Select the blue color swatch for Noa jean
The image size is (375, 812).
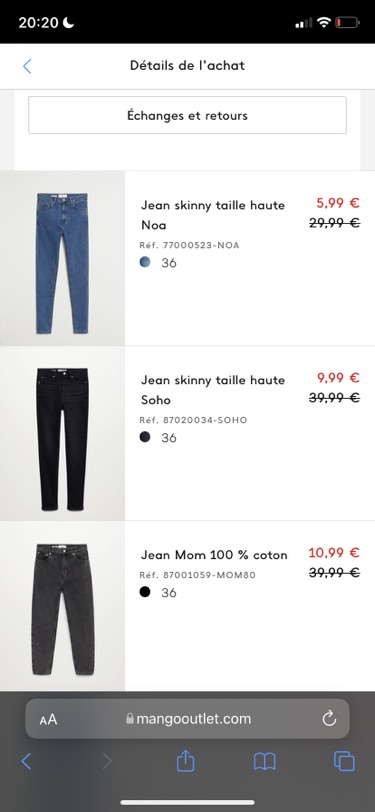(x=145, y=262)
